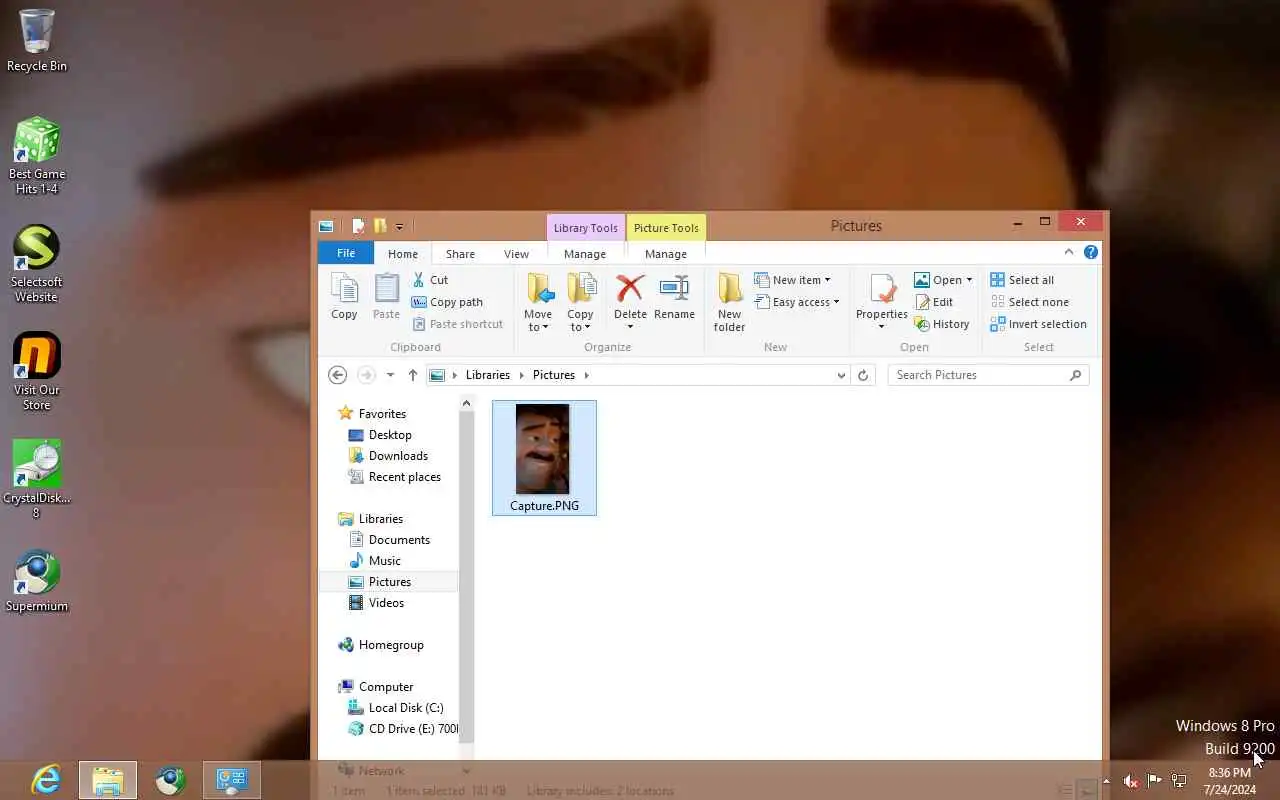Refresh the Pictures folder view
This screenshot has width=1280, height=800.
coord(863,375)
